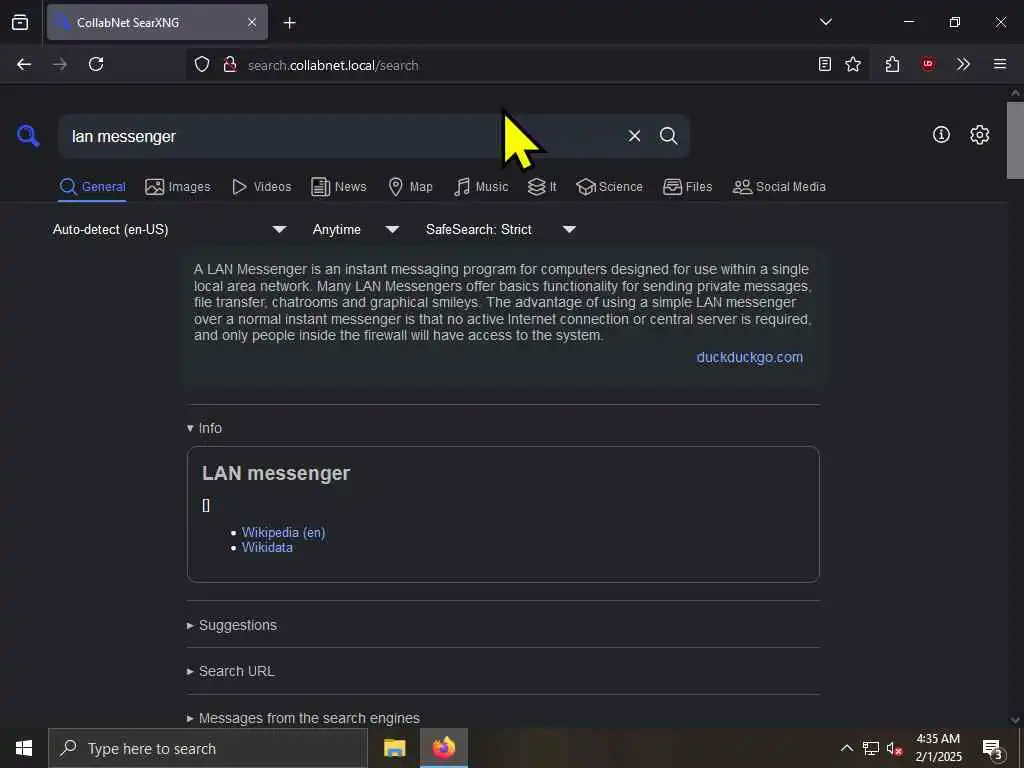The height and width of the screenshot is (768, 1024).
Task: Switch to the Science category tab
Action: 609,187
